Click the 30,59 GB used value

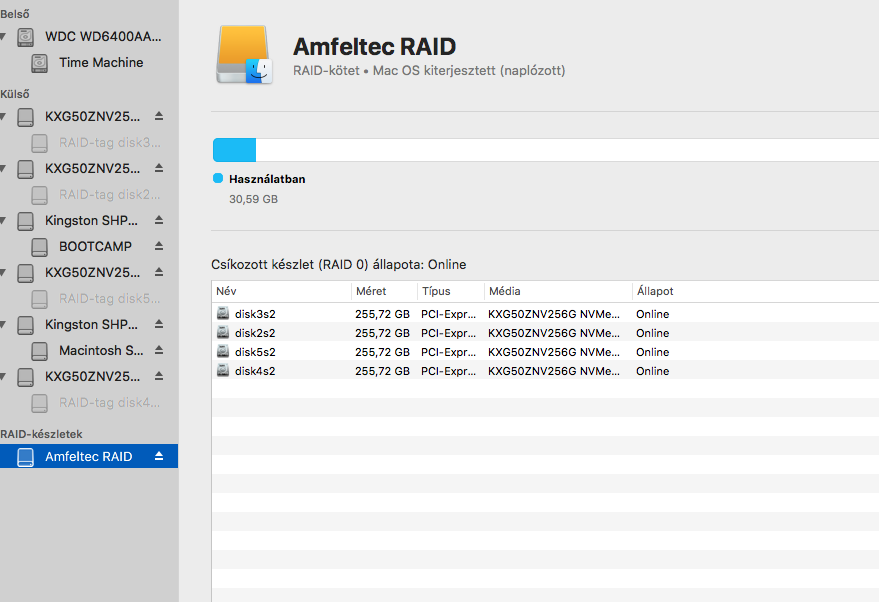pyautogui.click(x=253, y=199)
